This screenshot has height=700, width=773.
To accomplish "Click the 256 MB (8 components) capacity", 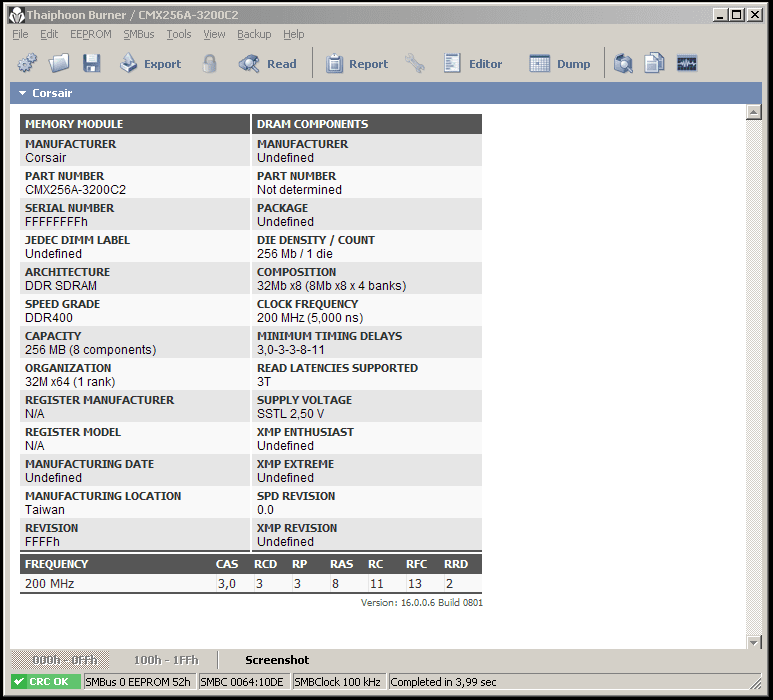I will pyautogui.click(x=91, y=350).
